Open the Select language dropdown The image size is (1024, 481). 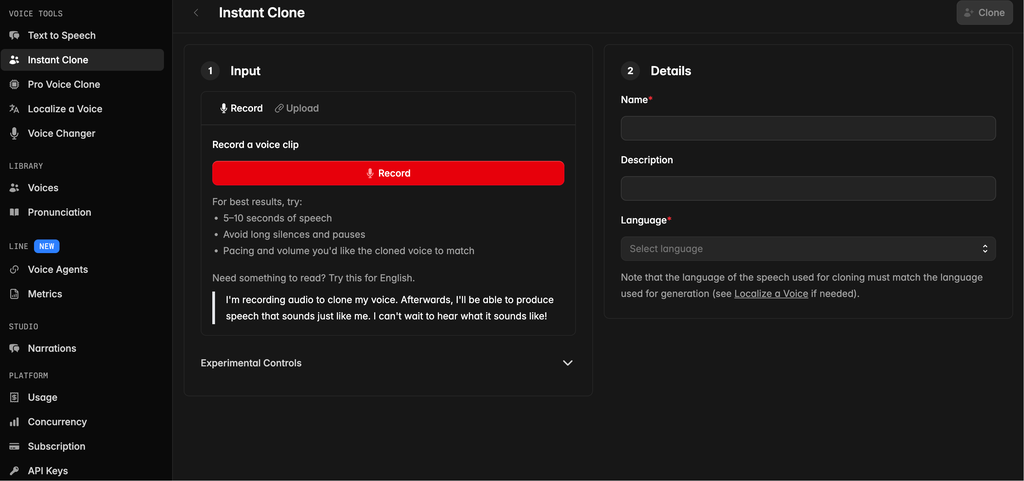tap(807, 249)
